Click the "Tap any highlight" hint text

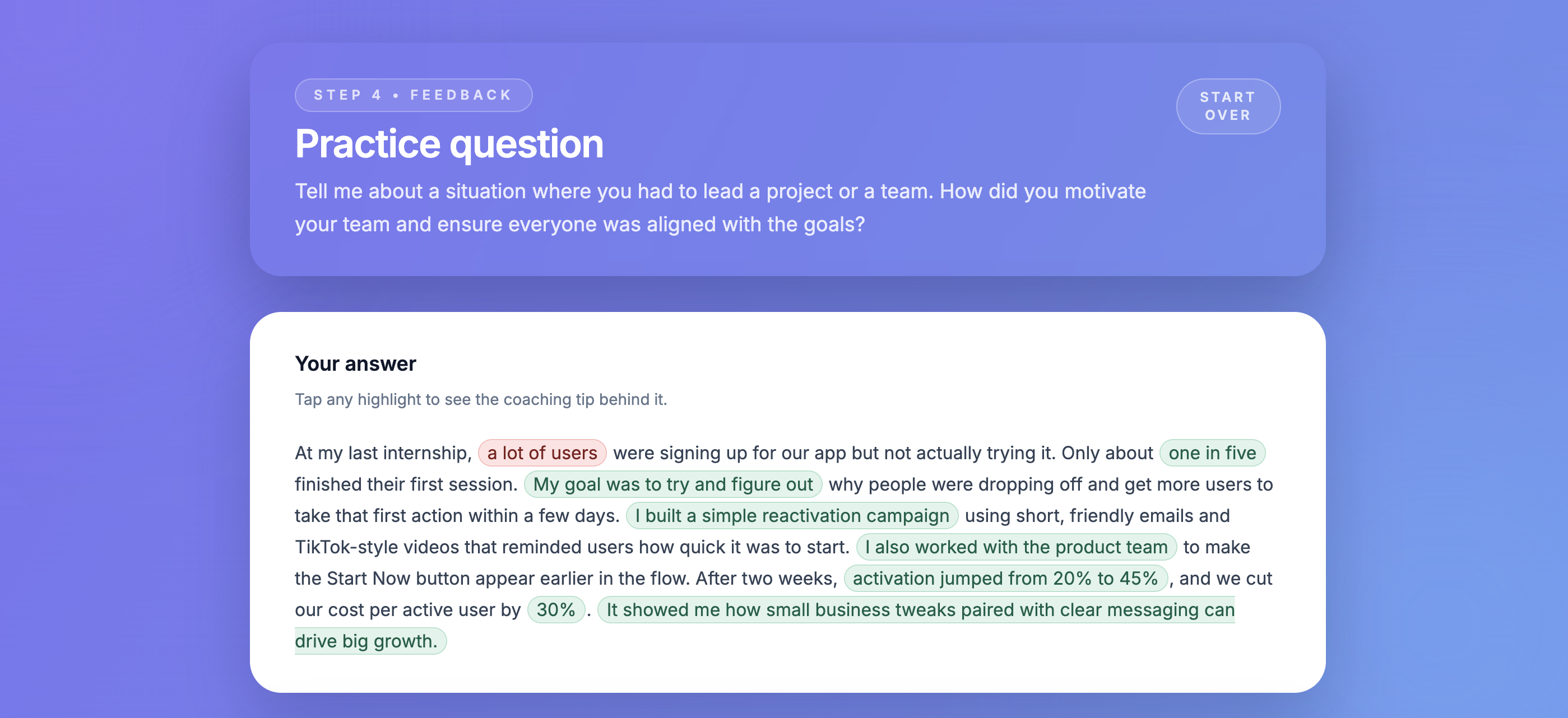481,399
